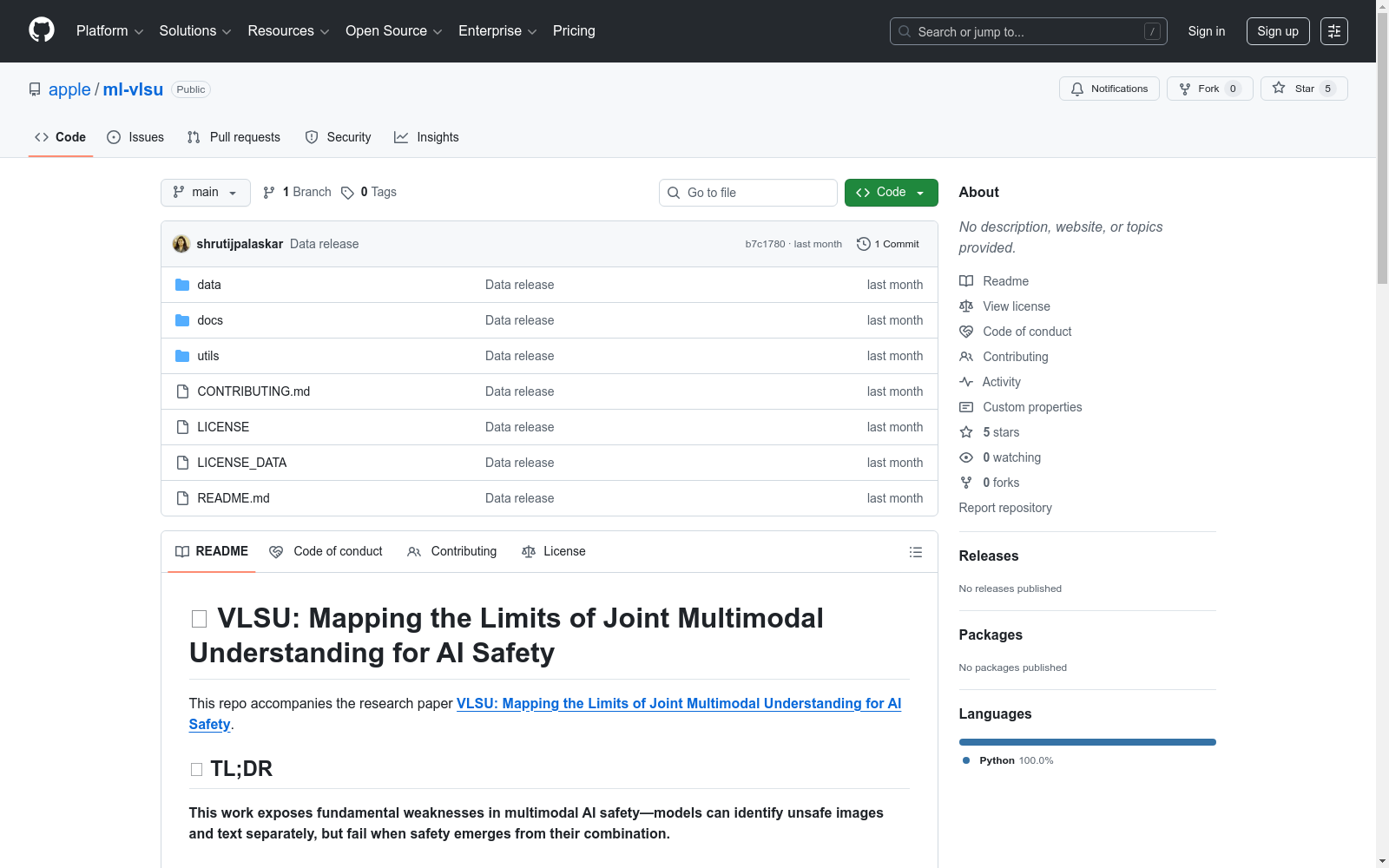The height and width of the screenshot is (868, 1389).
Task: Open the ml-vlsu repository link
Action: [133, 89]
